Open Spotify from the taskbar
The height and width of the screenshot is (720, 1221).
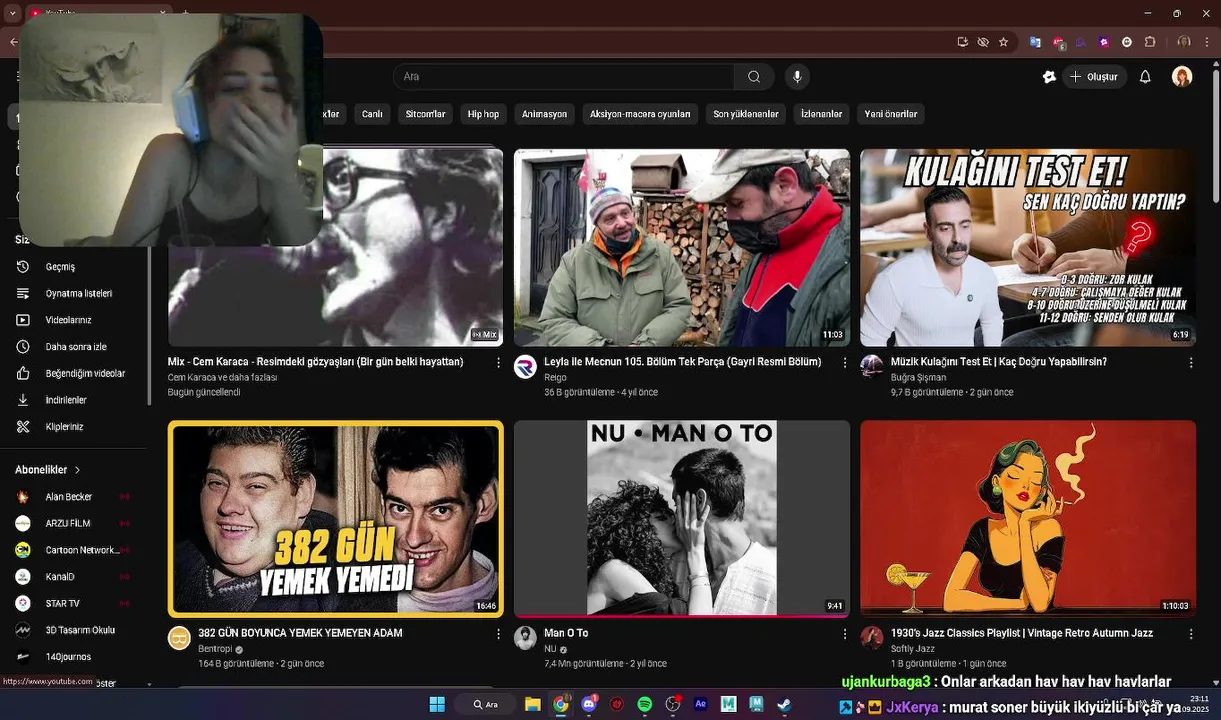(645, 704)
